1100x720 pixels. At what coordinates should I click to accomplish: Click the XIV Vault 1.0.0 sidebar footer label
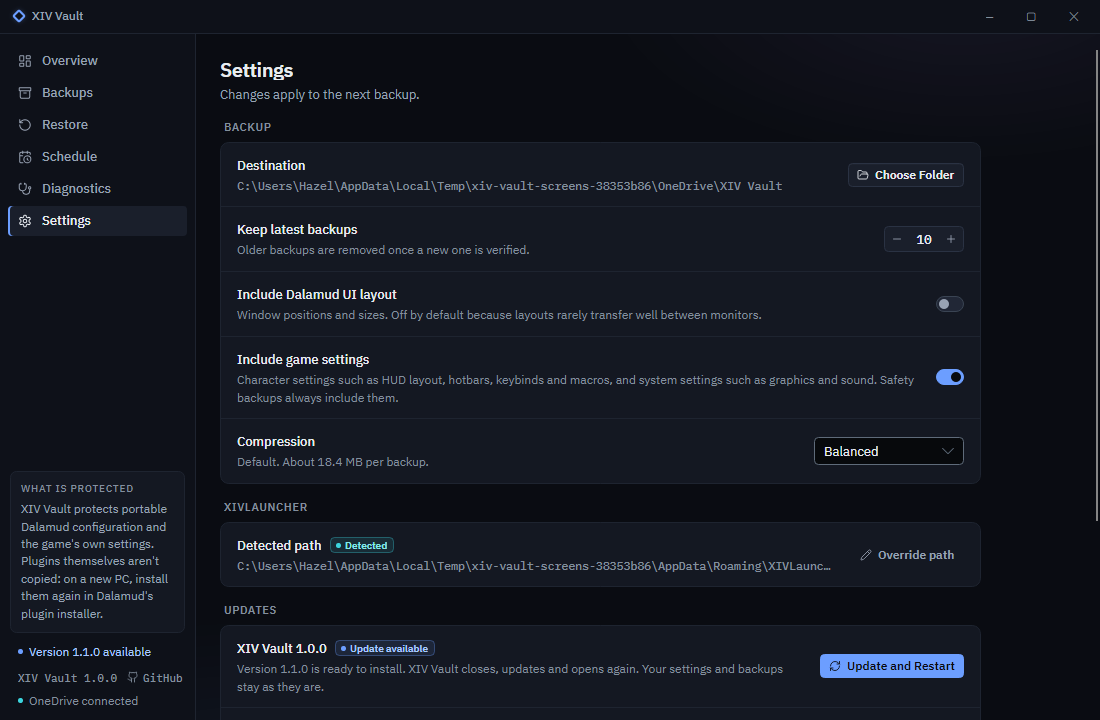(x=67, y=678)
